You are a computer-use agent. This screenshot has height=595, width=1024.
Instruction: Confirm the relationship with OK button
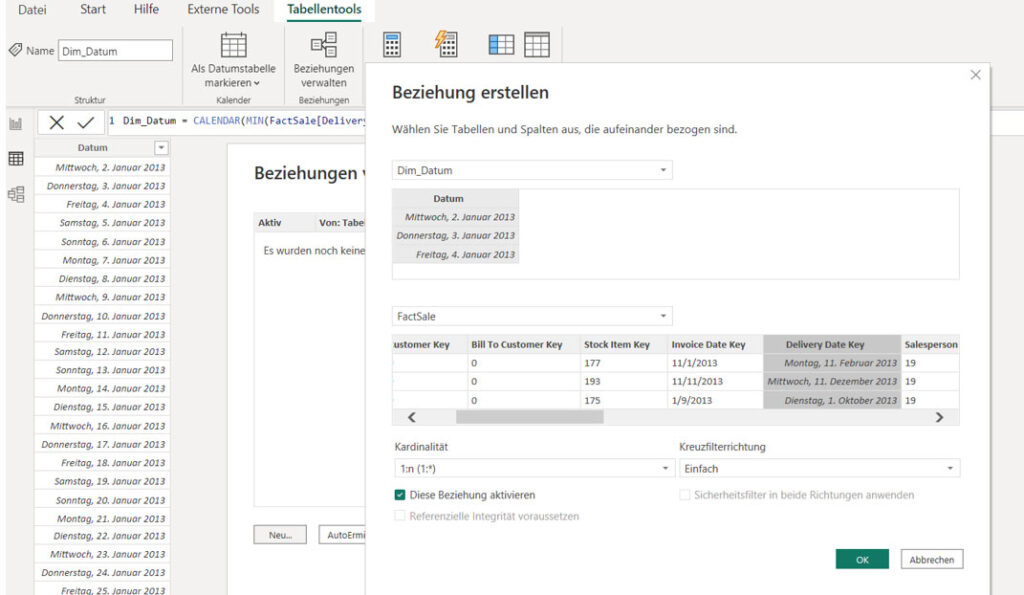point(862,560)
